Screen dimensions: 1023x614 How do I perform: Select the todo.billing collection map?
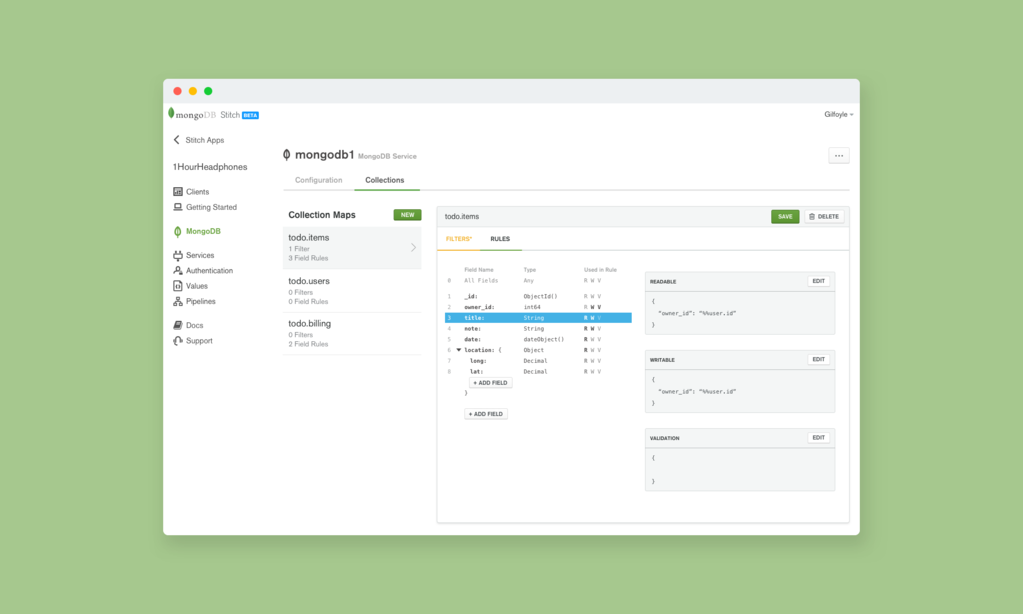pyautogui.click(x=352, y=333)
